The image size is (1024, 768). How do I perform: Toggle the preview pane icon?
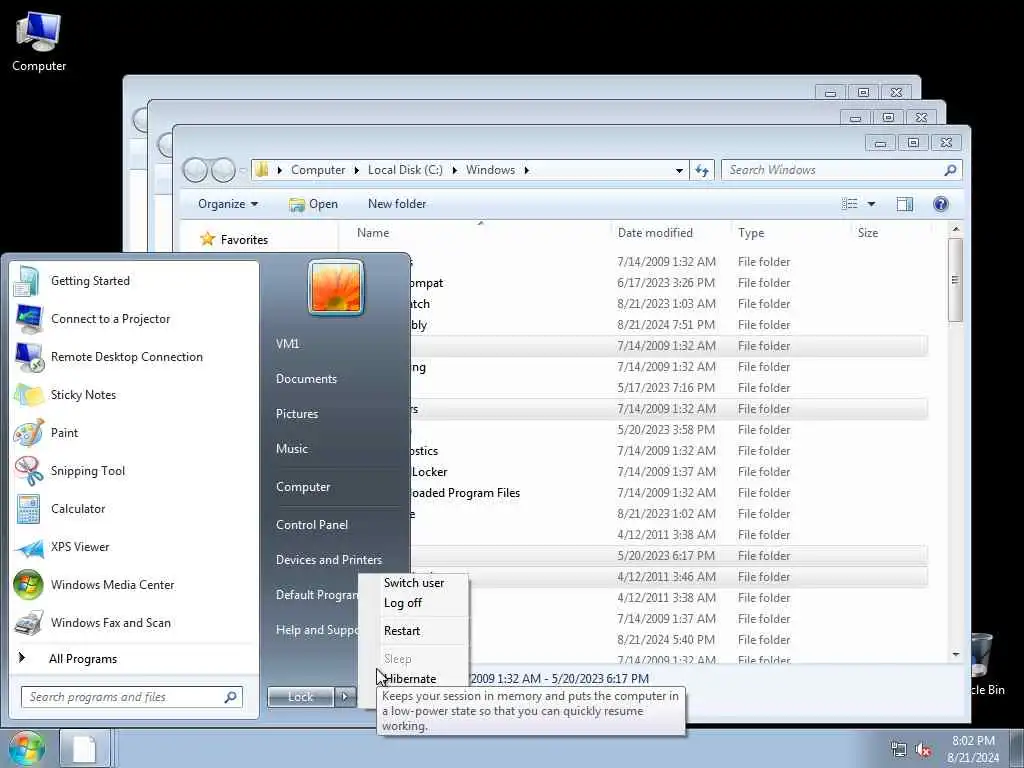pyautogui.click(x=904, y=204)
